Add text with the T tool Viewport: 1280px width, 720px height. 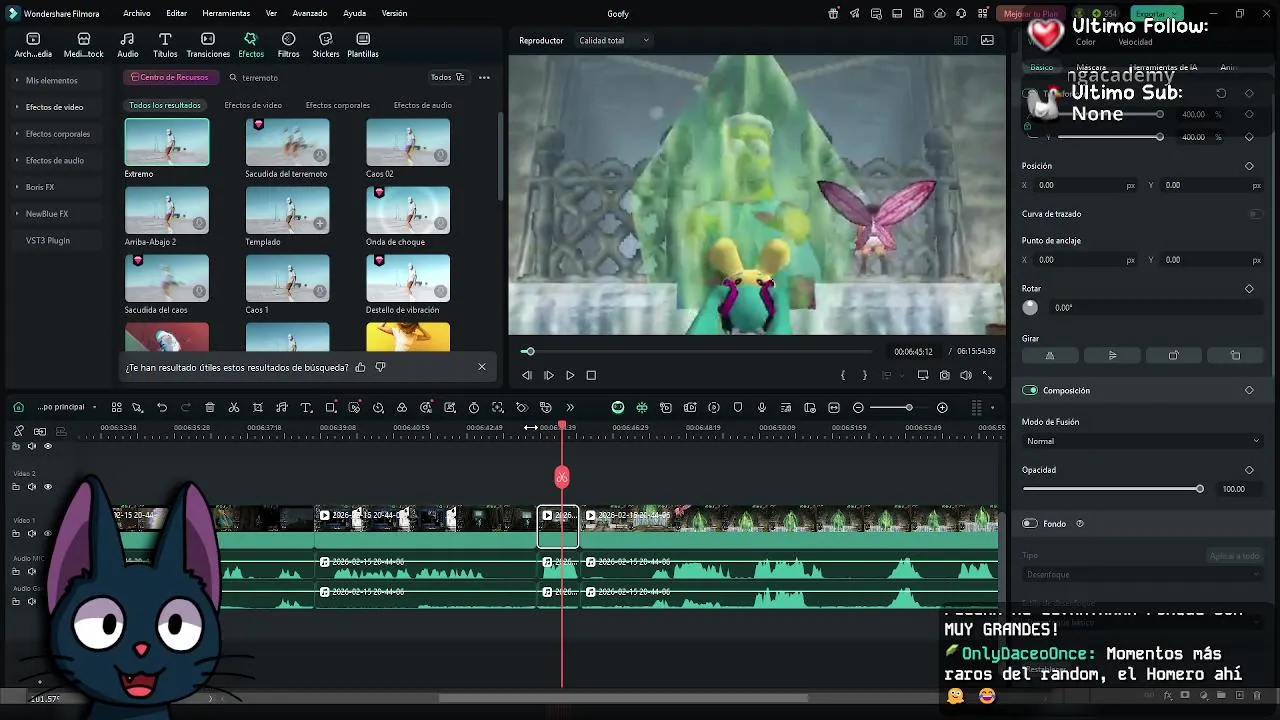(306, 408)
